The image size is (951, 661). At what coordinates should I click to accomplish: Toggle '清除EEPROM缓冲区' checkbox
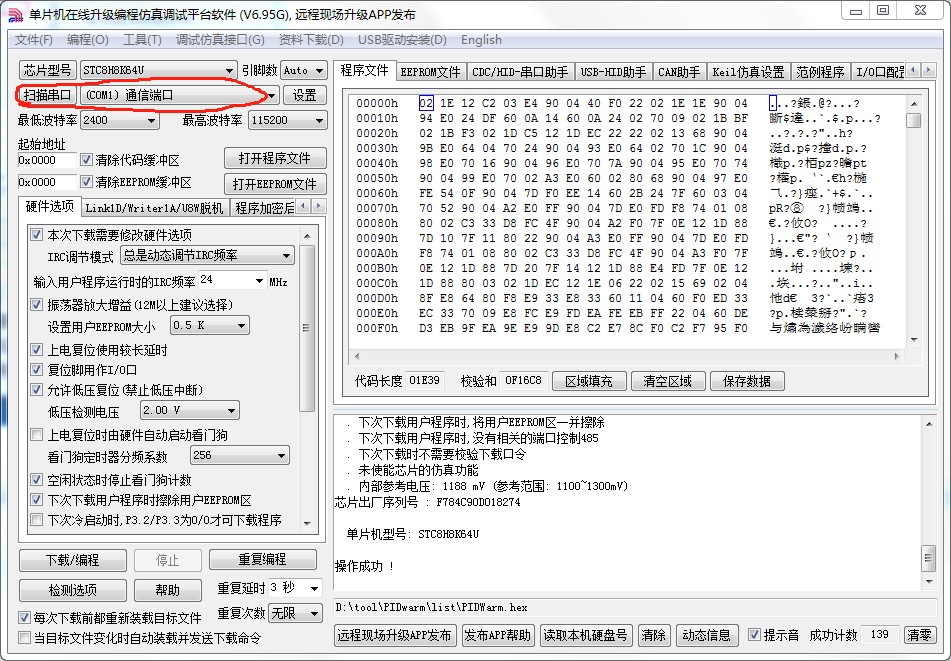(86, 182)
